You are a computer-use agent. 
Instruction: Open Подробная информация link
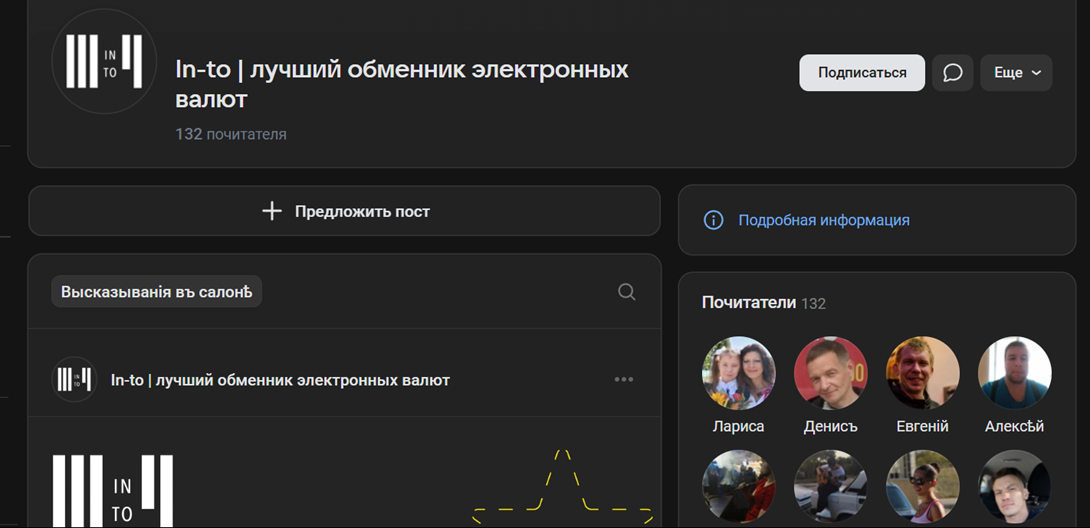coord(824,220)
